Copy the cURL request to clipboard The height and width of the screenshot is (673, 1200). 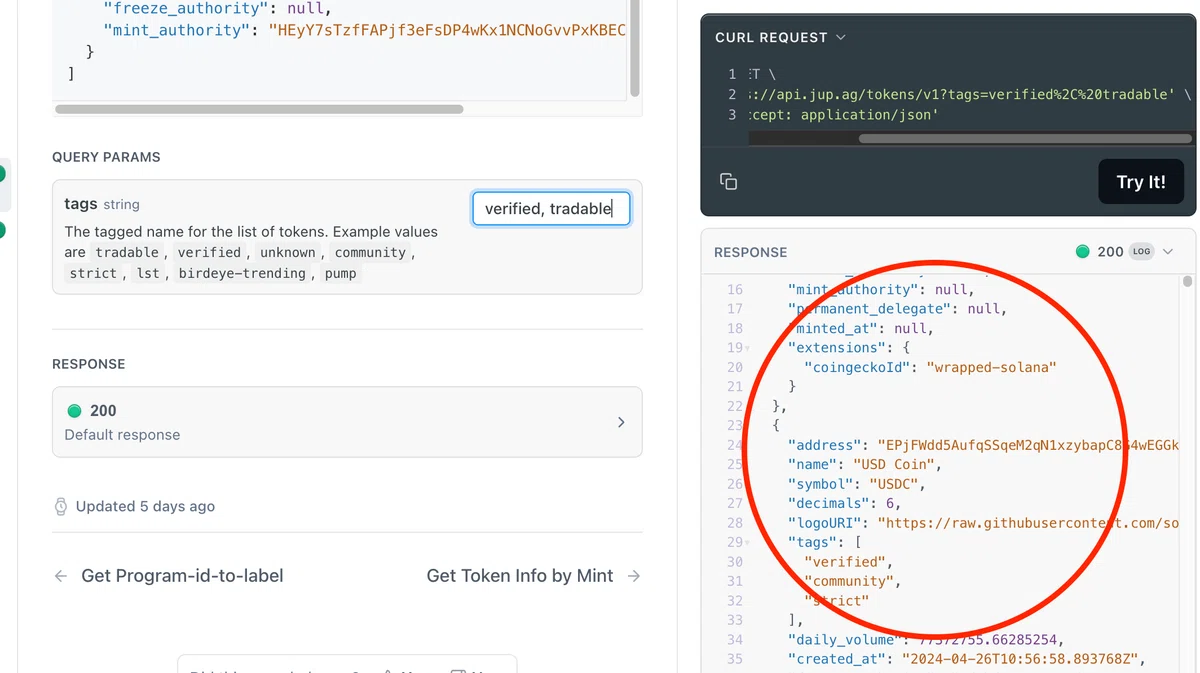pyautogui.click(x=729, y=181)
